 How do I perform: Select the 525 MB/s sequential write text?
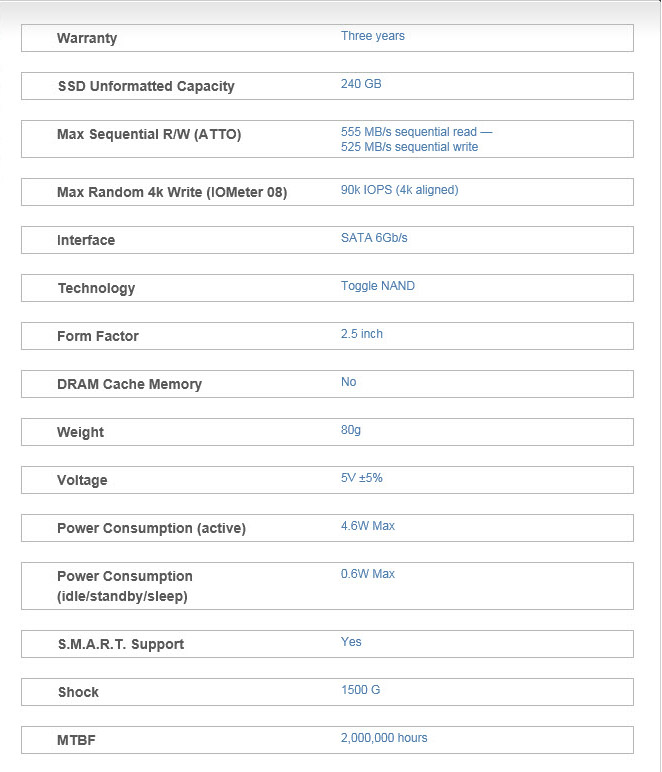[x=409, y=147]
